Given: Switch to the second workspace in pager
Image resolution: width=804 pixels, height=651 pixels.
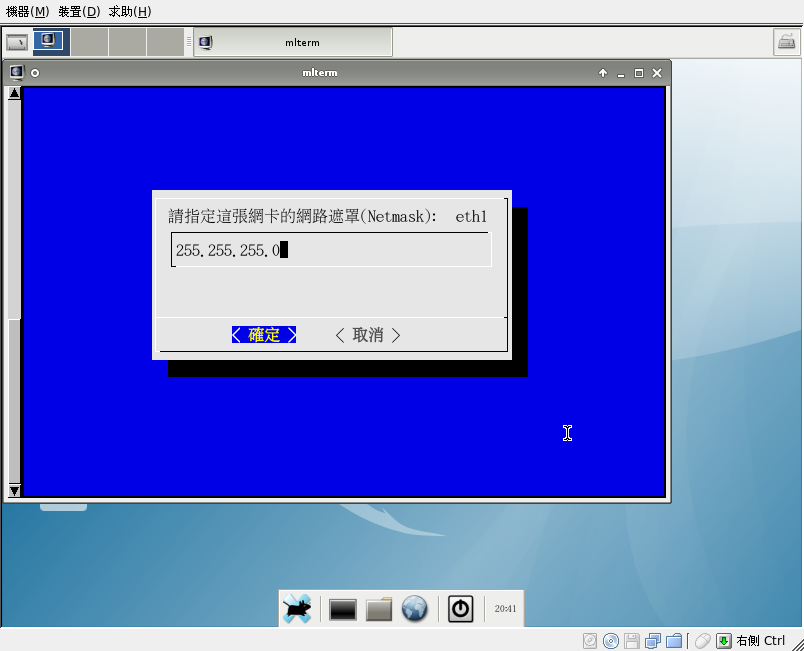Looking at the screenshot, I should [89, 42].
